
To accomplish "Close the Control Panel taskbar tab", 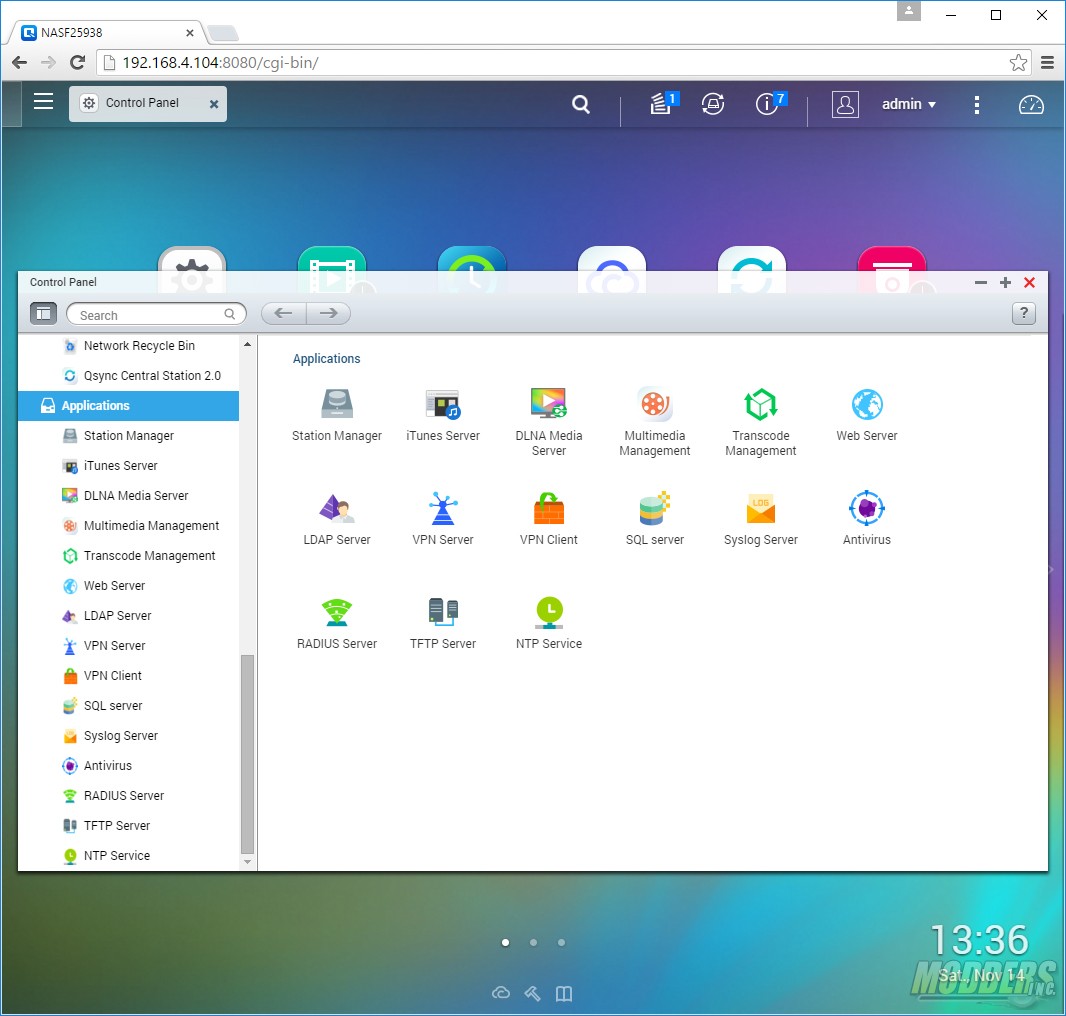I will click(213, 104).
